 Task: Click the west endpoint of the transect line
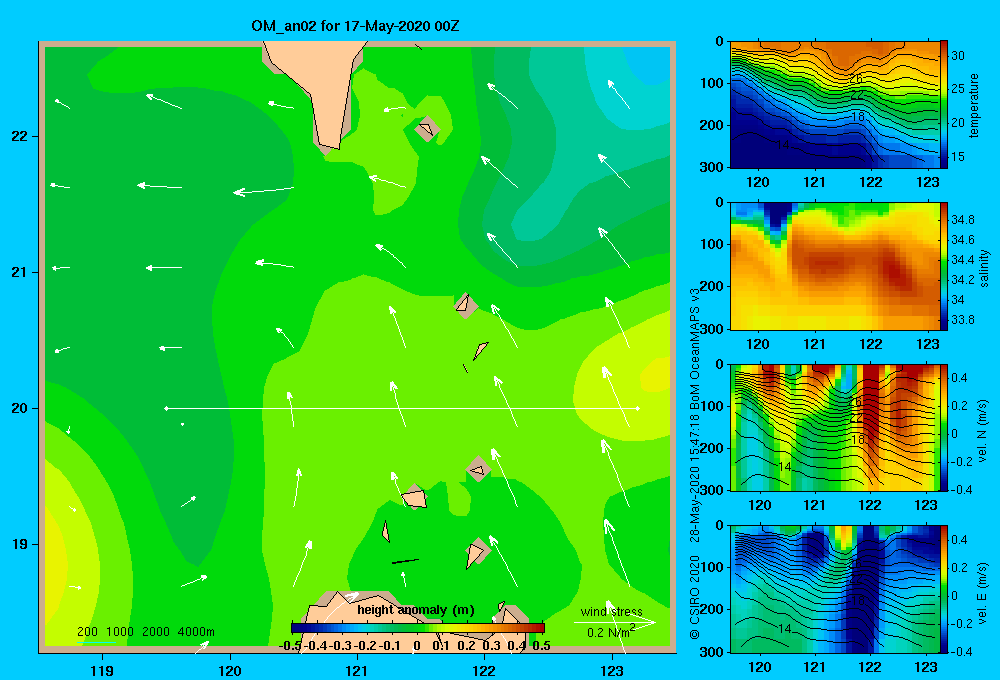coord(166,408)
